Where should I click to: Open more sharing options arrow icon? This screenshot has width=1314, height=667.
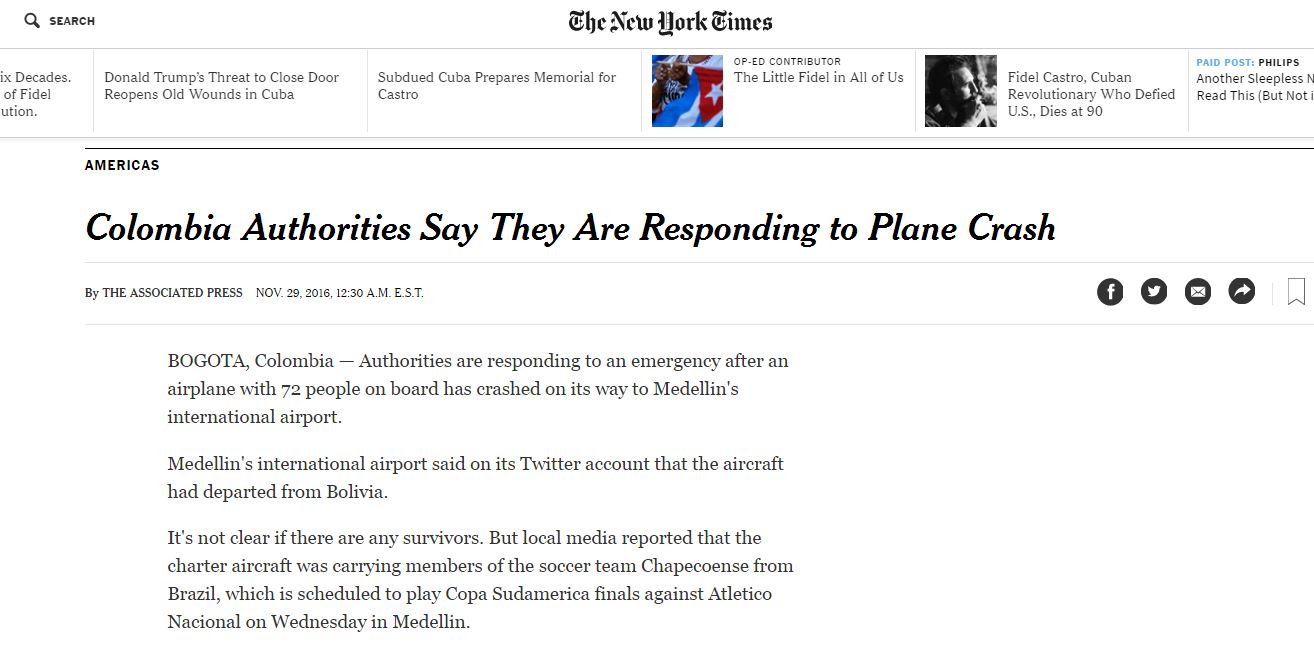(x=1241, y=292)
